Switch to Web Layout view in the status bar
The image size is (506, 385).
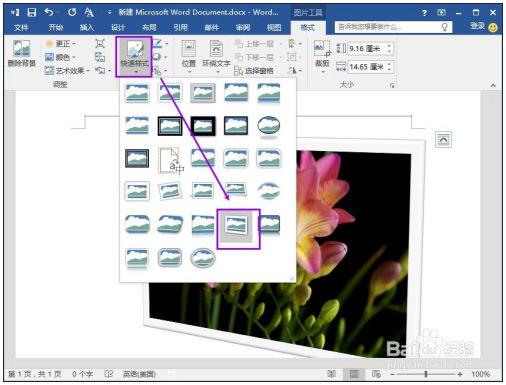(376, 374)
